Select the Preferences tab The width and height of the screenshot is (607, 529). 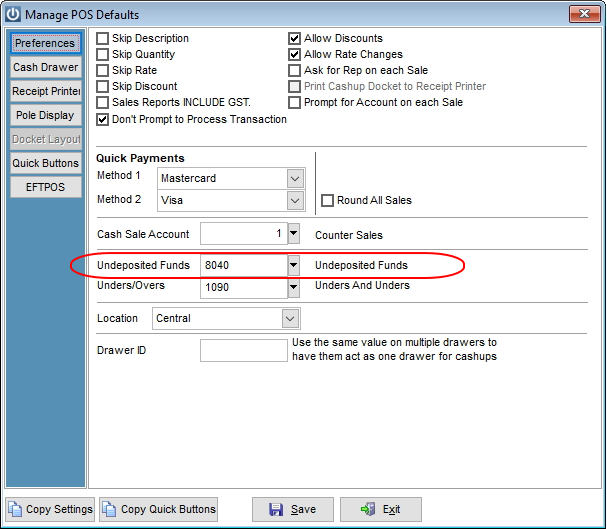point(45,43)
